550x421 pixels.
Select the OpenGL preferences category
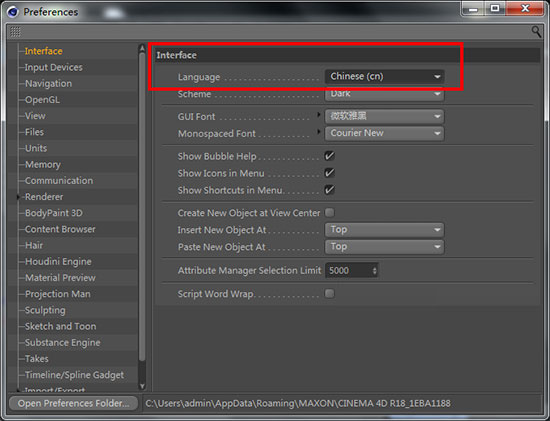(x=42, y=100)
